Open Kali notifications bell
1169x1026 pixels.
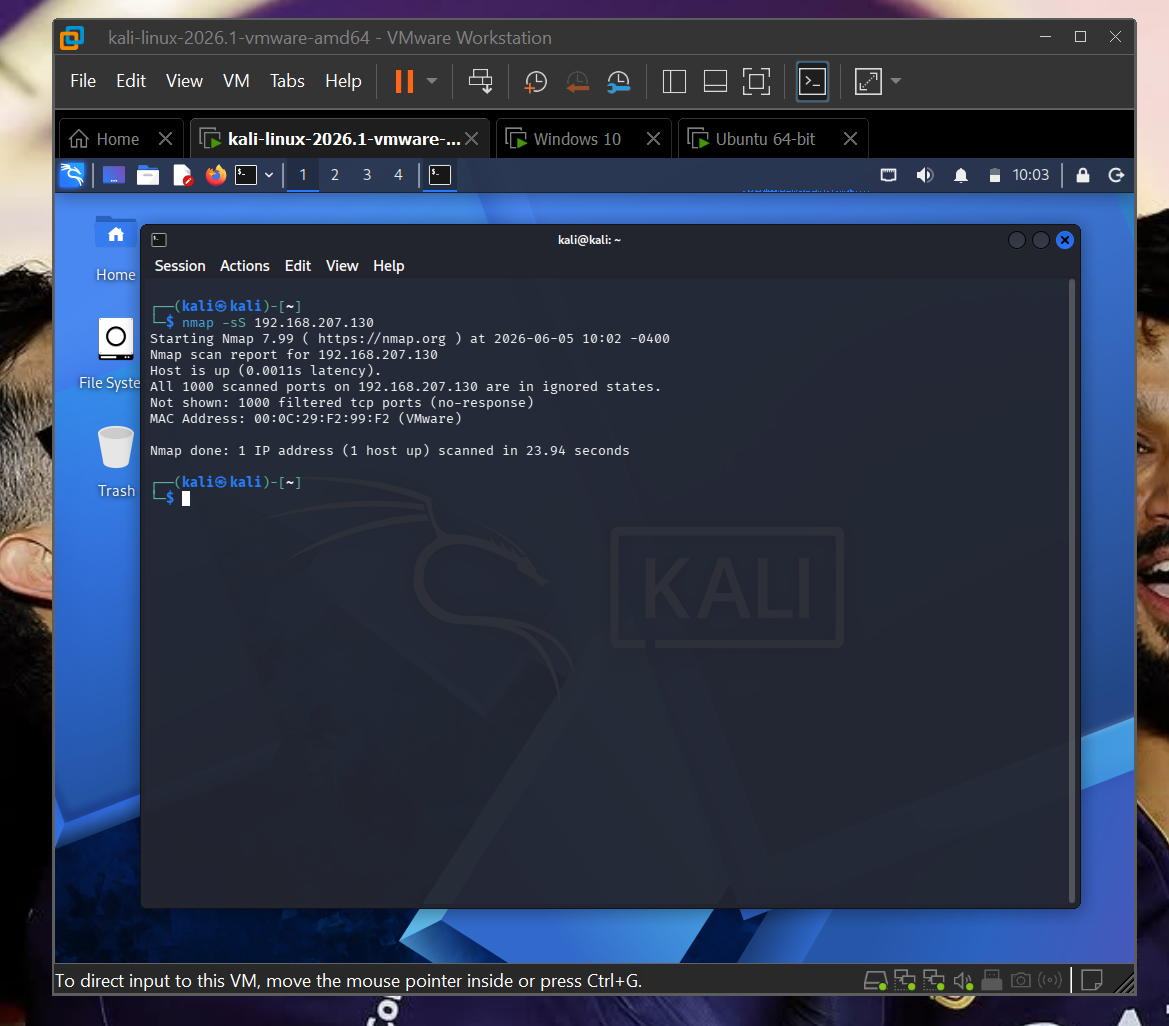click(961, 175)
